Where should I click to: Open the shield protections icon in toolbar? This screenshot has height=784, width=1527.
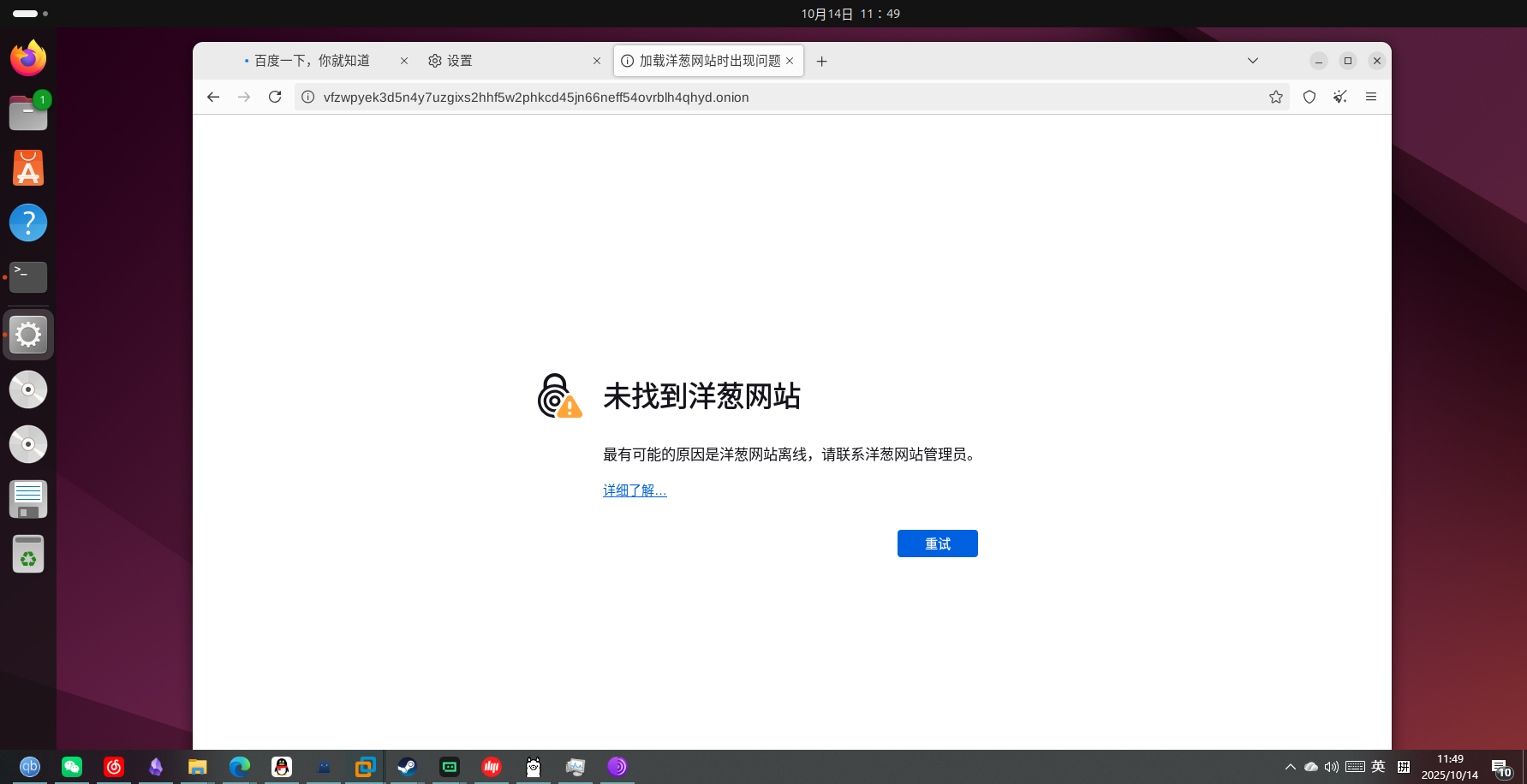(x=1309, y=97)
